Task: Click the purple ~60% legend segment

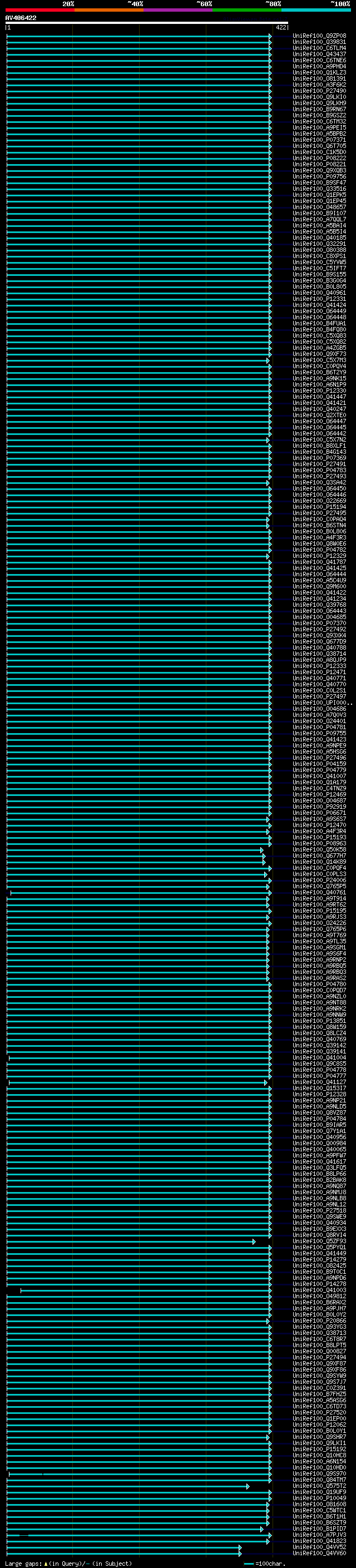Action: click(179, 10)
